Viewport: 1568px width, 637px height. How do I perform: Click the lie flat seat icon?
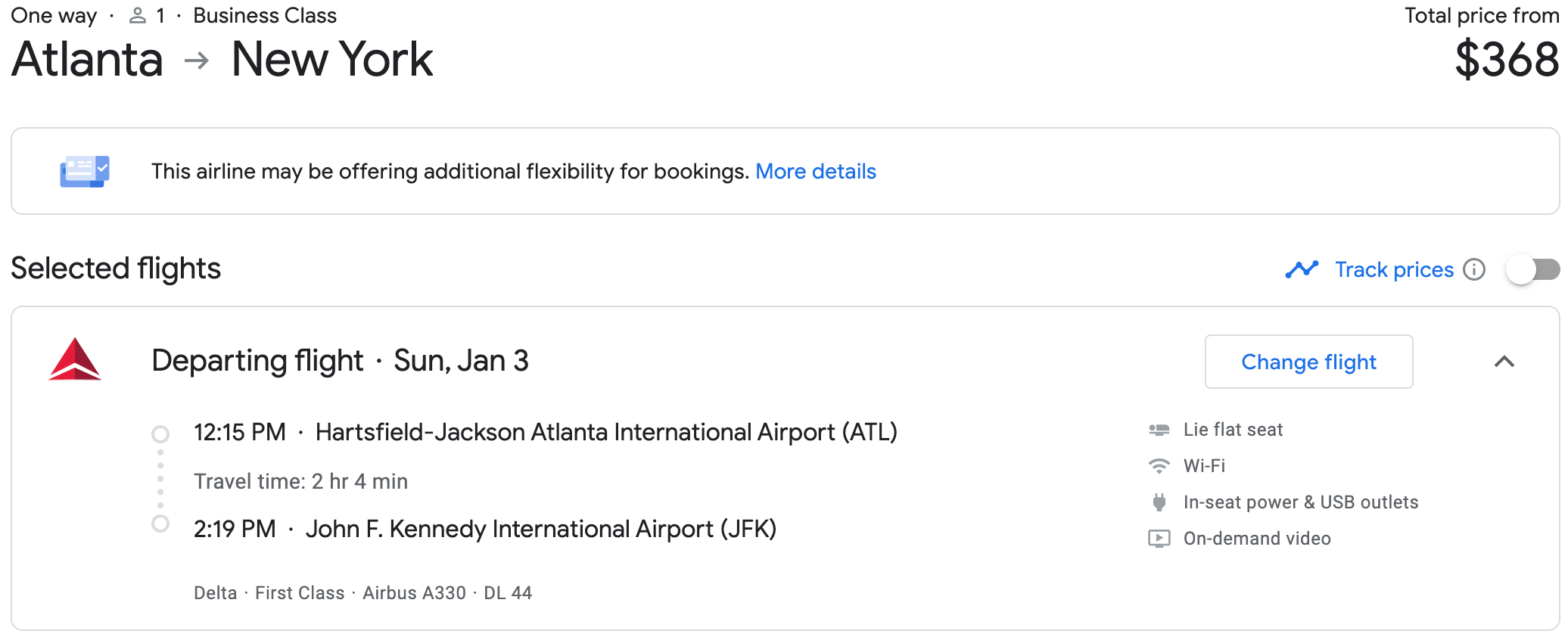click(1159, 430)
